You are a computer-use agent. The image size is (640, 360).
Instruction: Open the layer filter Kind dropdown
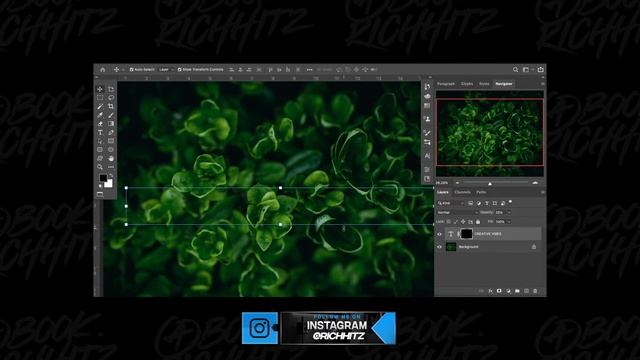tap(451, 203)
